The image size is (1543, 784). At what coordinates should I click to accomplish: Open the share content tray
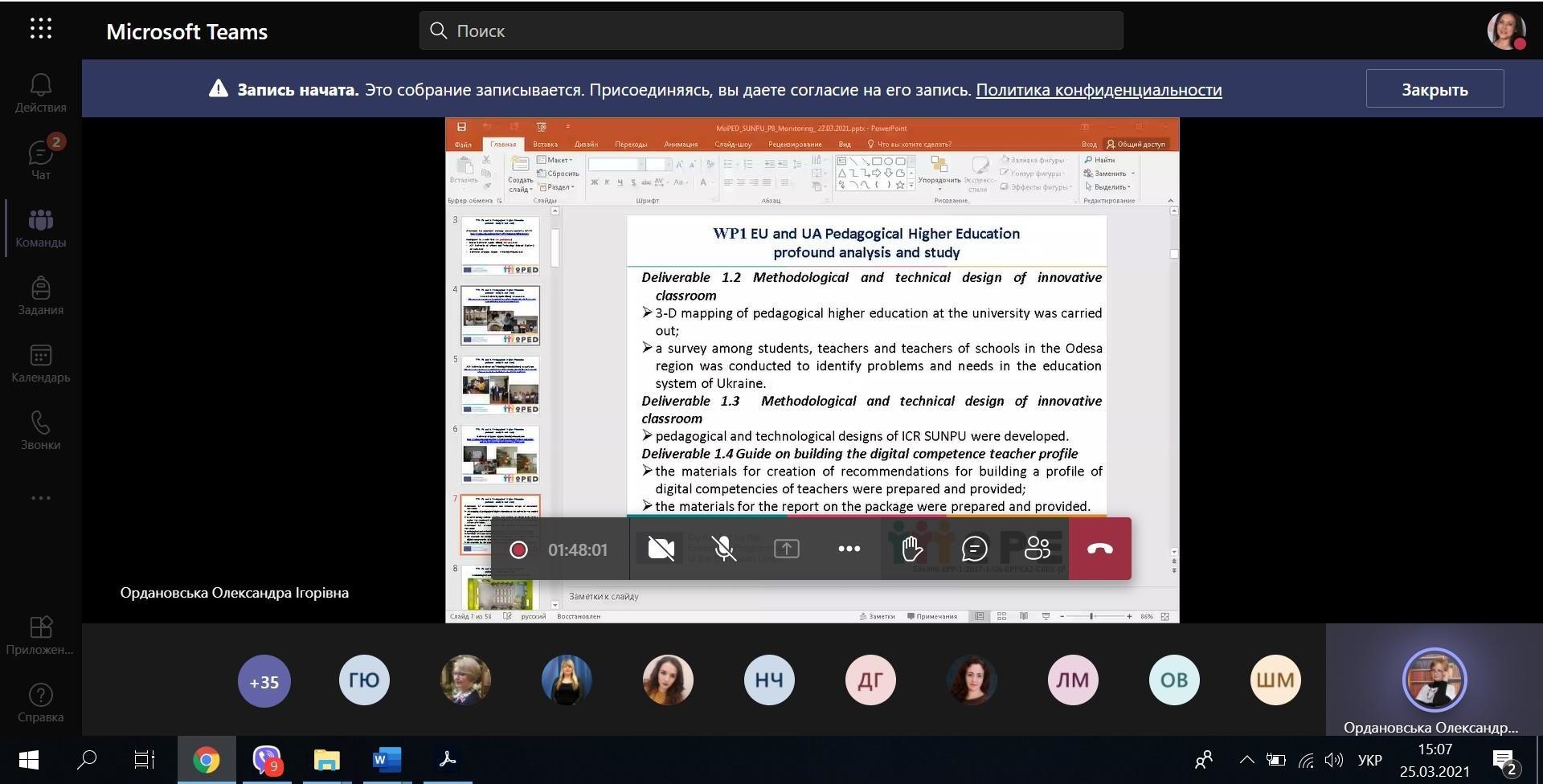point(786,549)
